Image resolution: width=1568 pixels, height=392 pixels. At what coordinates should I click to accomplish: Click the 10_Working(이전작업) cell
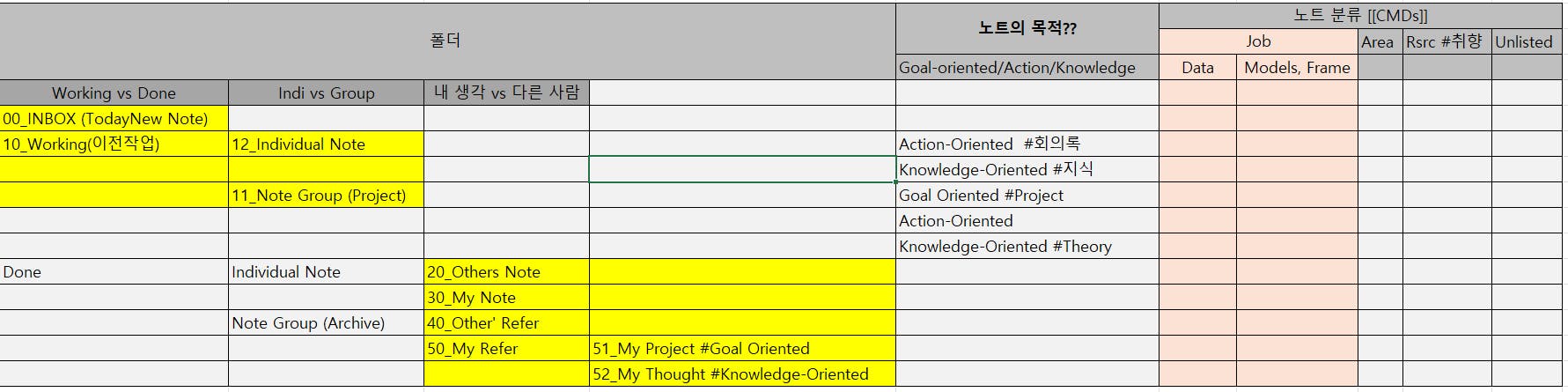coord(114,144)
